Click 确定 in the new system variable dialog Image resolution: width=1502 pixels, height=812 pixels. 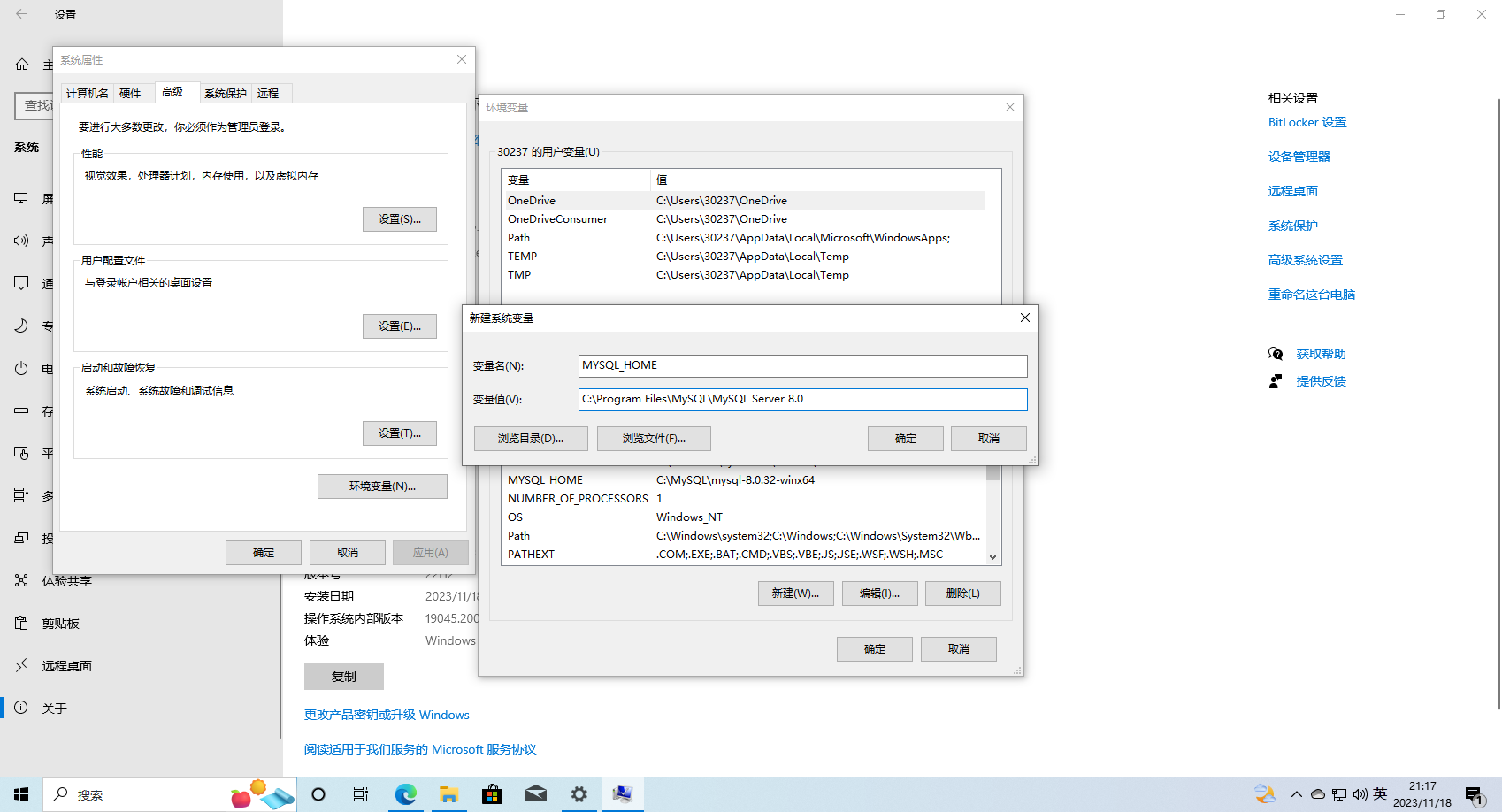(x=906, y=439)
